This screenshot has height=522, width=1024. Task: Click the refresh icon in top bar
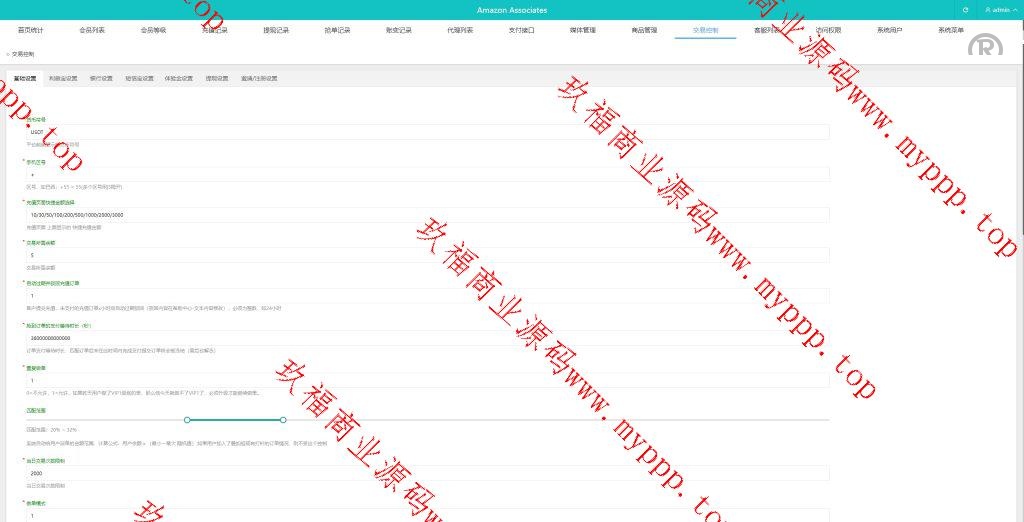(965, 9)
